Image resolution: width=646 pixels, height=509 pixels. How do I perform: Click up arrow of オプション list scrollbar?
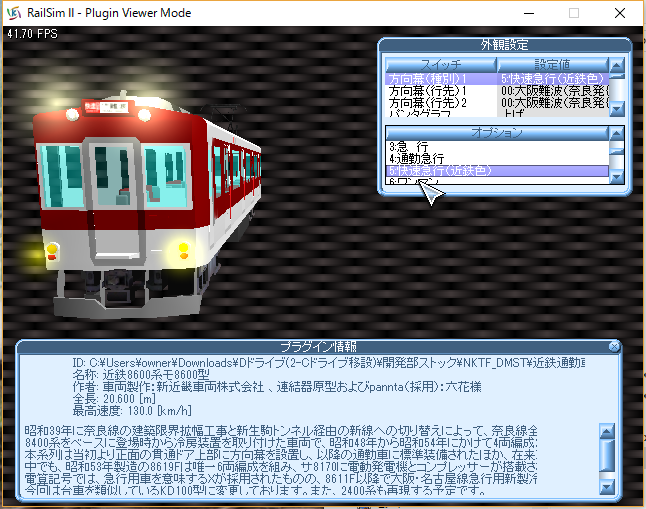pyautogui.click(x=616, y=134)
